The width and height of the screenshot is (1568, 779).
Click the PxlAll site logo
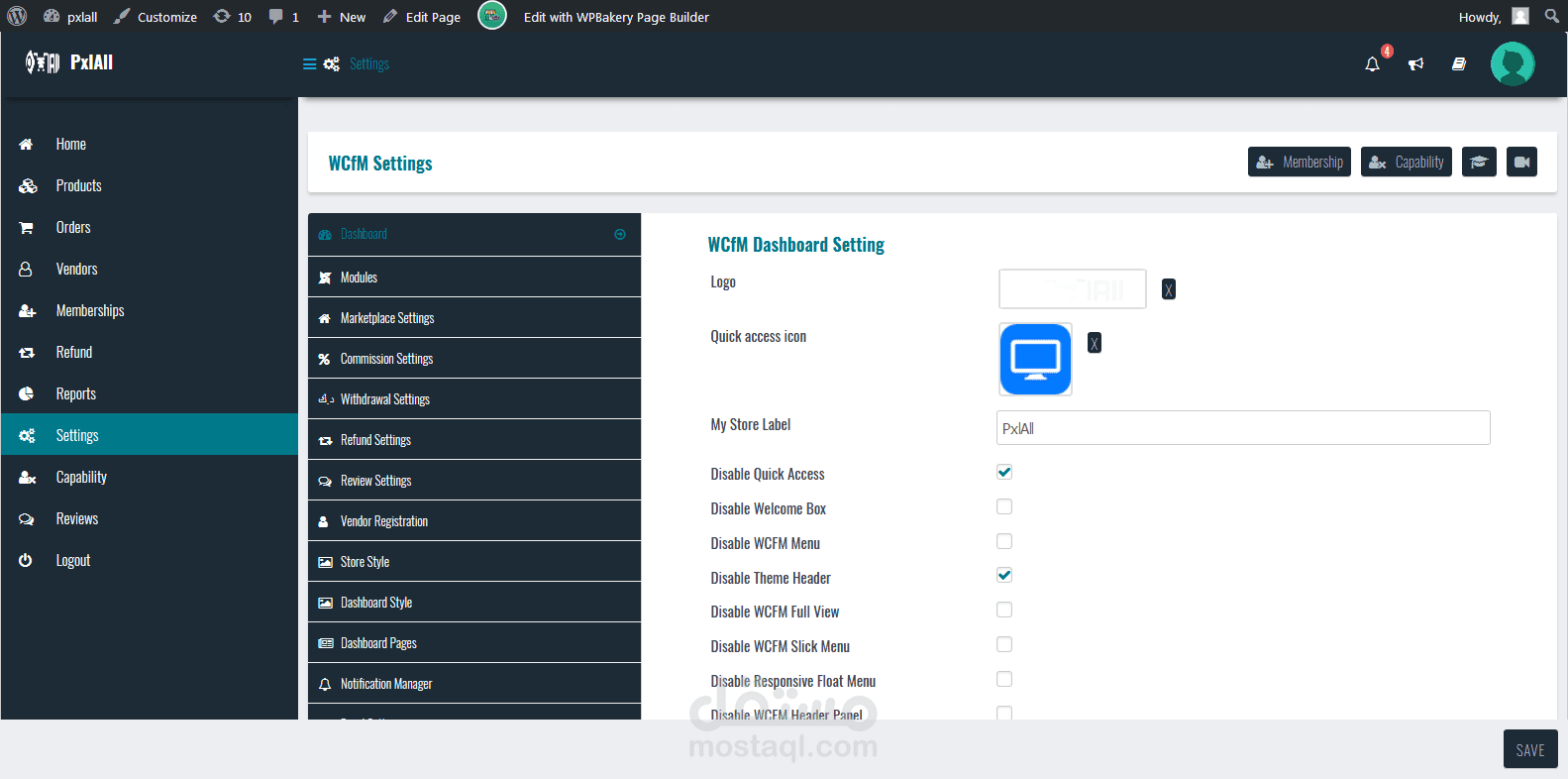pos(69,62)
